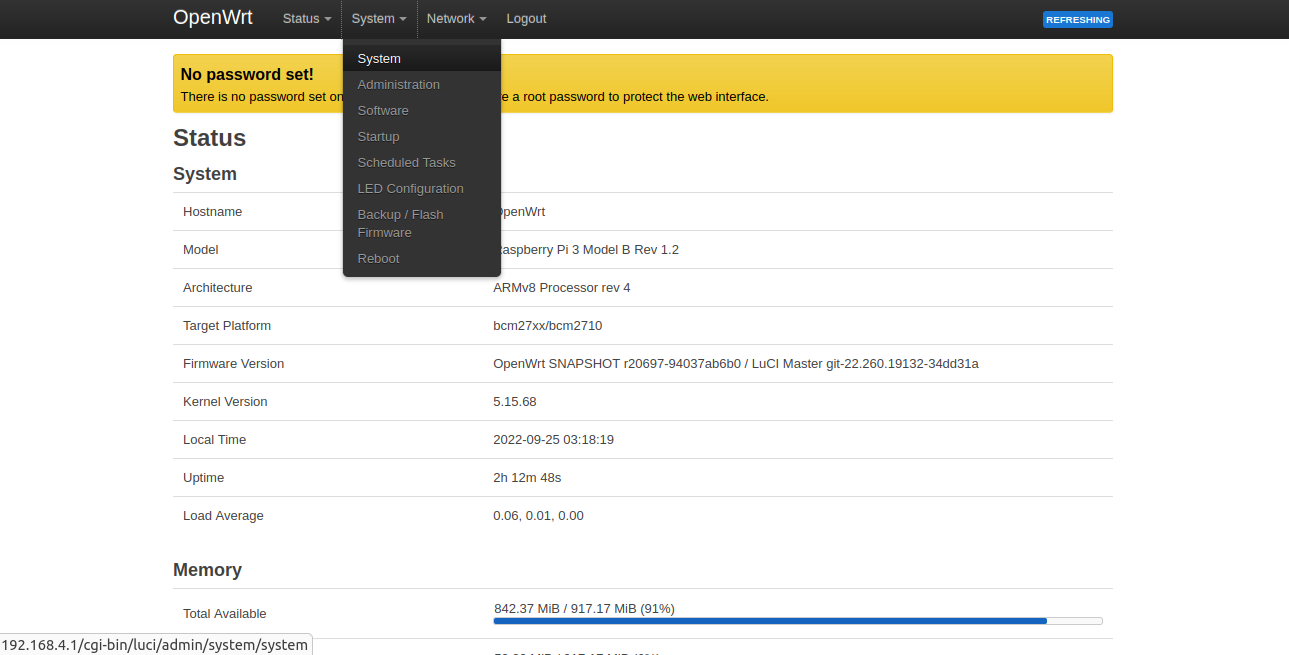Click the '842.37 MiB / 917.17 MiB (91%)' text
Image resolution: width=1289 pixels, height=655 pixels.
(x=585, y=608)
